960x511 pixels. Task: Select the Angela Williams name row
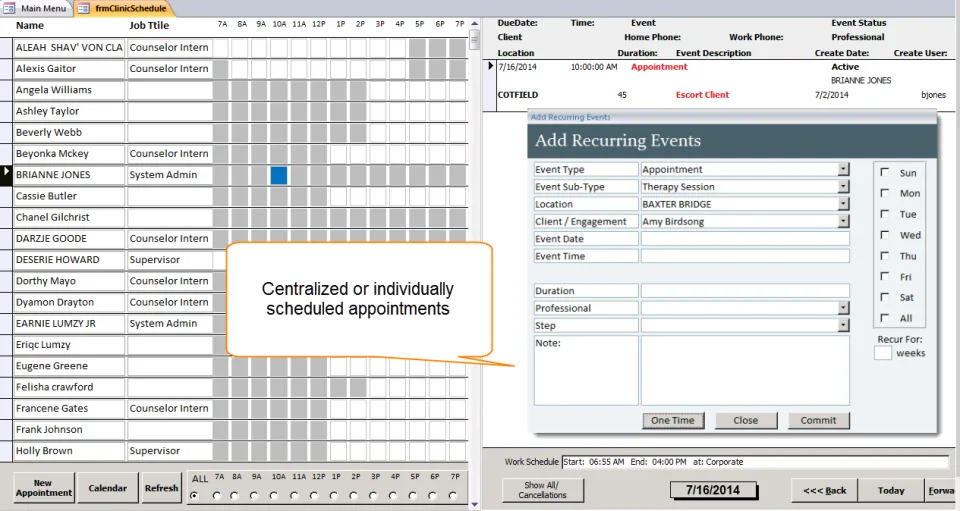[x=69, y=90]
